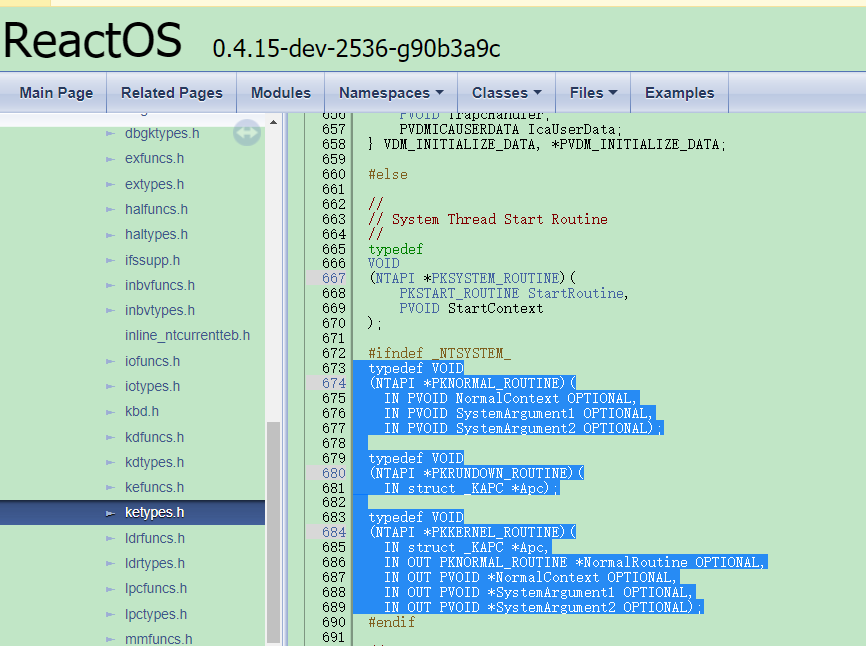Click the PKKERNEL_ROUTINE text on line 684
The width and height of the screenshot is (866, 646).
click(x=495, y=532)
